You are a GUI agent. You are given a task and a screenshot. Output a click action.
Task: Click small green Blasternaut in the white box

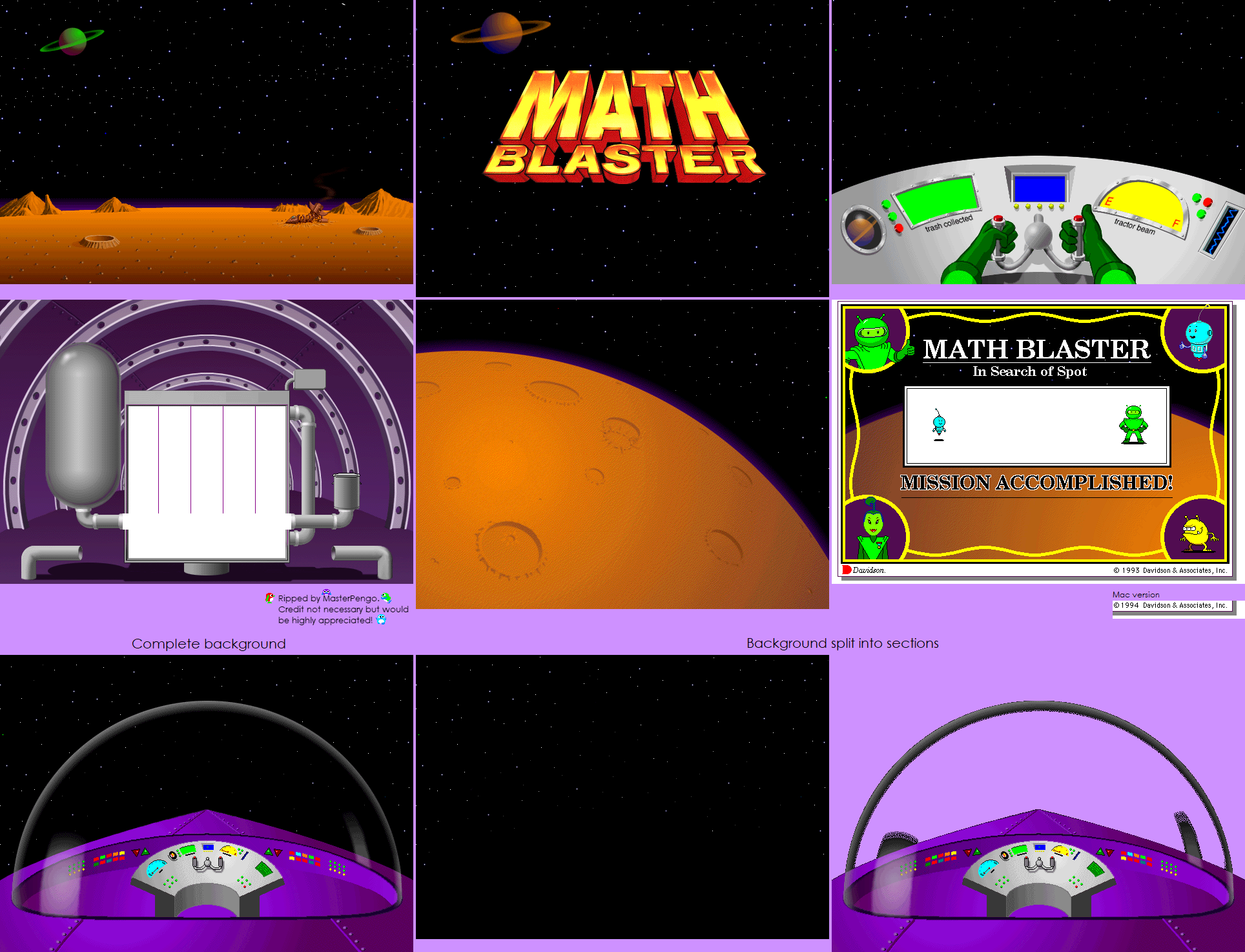[x=1133, y=424]
